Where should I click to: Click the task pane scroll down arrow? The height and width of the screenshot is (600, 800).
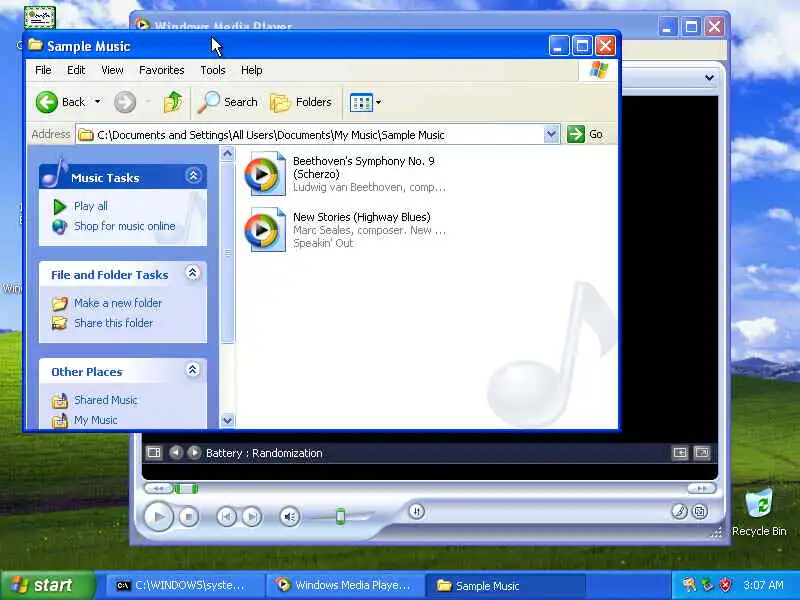[x=228, y=420]
